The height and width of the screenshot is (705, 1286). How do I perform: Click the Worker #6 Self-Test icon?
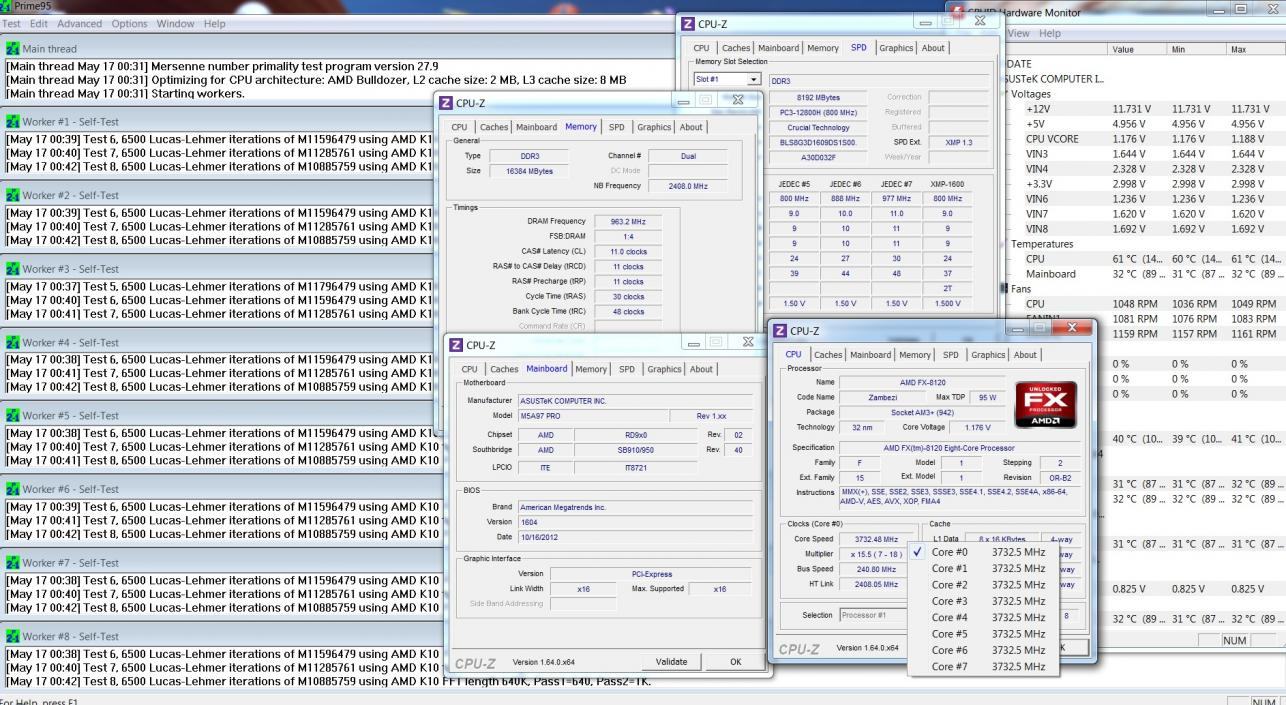(x=12, y=489)
